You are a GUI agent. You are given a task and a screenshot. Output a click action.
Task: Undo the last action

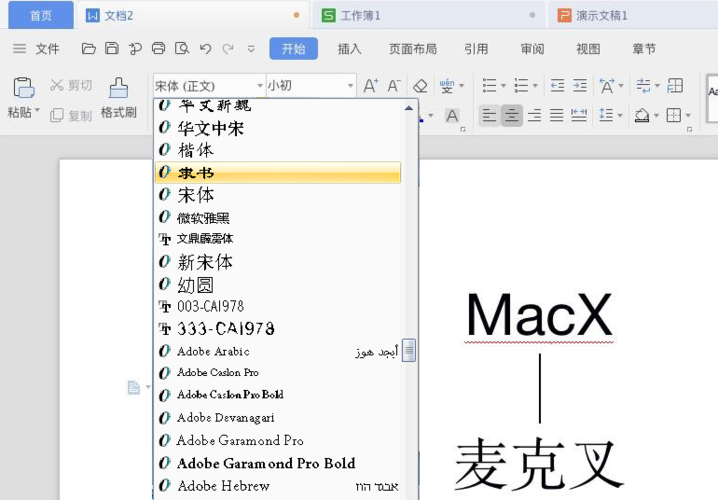pyautogui.click(x=205, y=49)
